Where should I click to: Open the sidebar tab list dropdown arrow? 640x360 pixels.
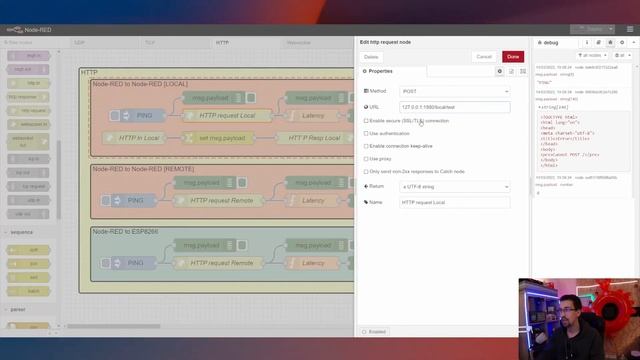634,42
